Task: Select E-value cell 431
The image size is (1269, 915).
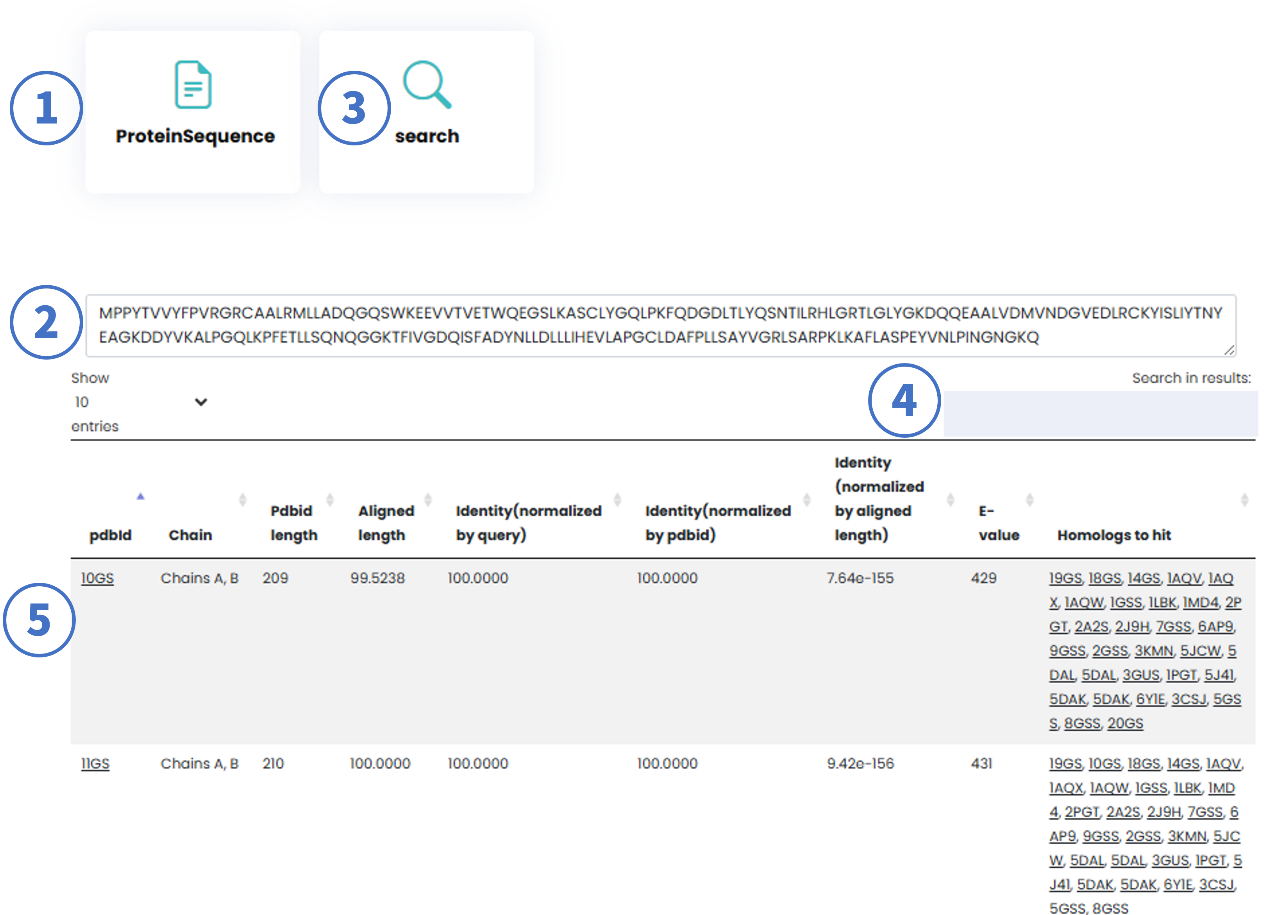Action: tap(981, 764)
